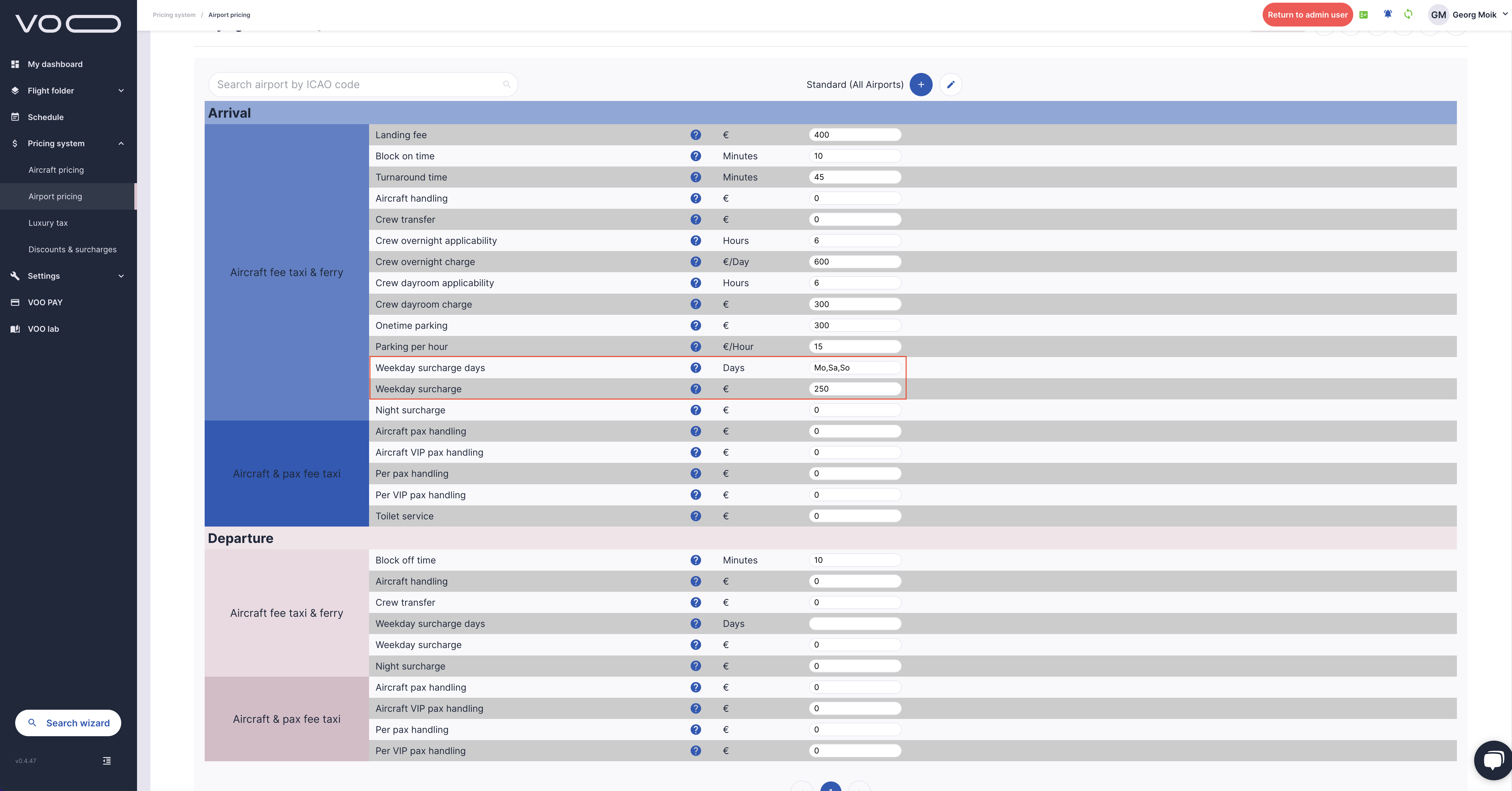Open help for departure Weekday surcharge days
This screenshot has width=1512, height=791.
click(696, 623)
